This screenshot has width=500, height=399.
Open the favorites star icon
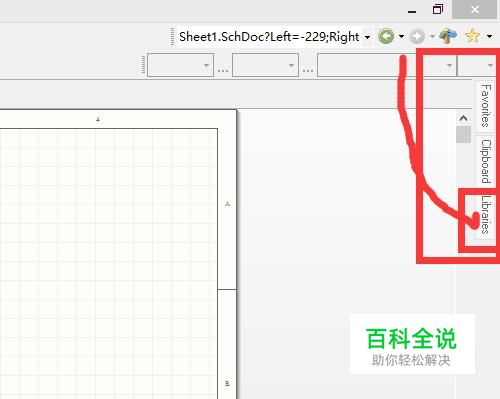[x=473, y=36]
